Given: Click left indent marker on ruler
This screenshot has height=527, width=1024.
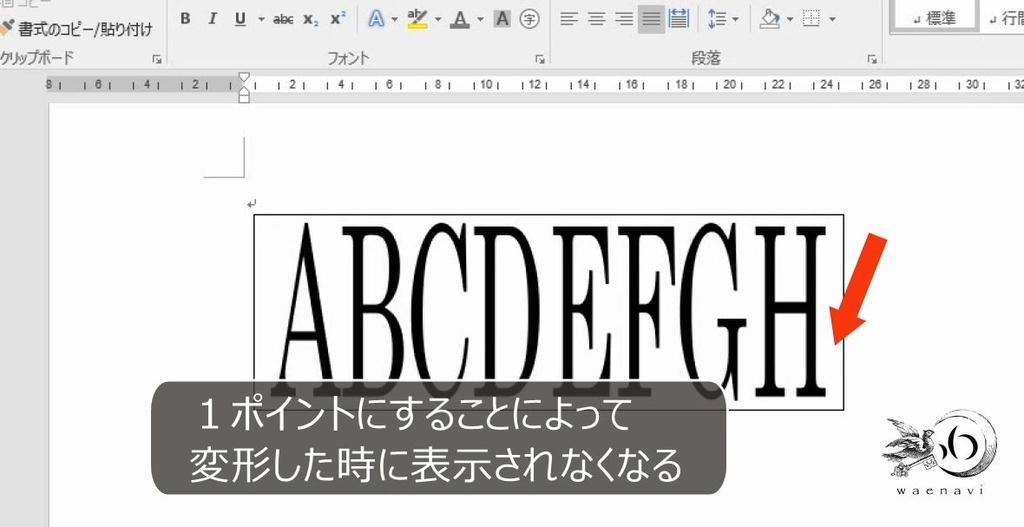Looking at the screenshot, I should [244, 97].
